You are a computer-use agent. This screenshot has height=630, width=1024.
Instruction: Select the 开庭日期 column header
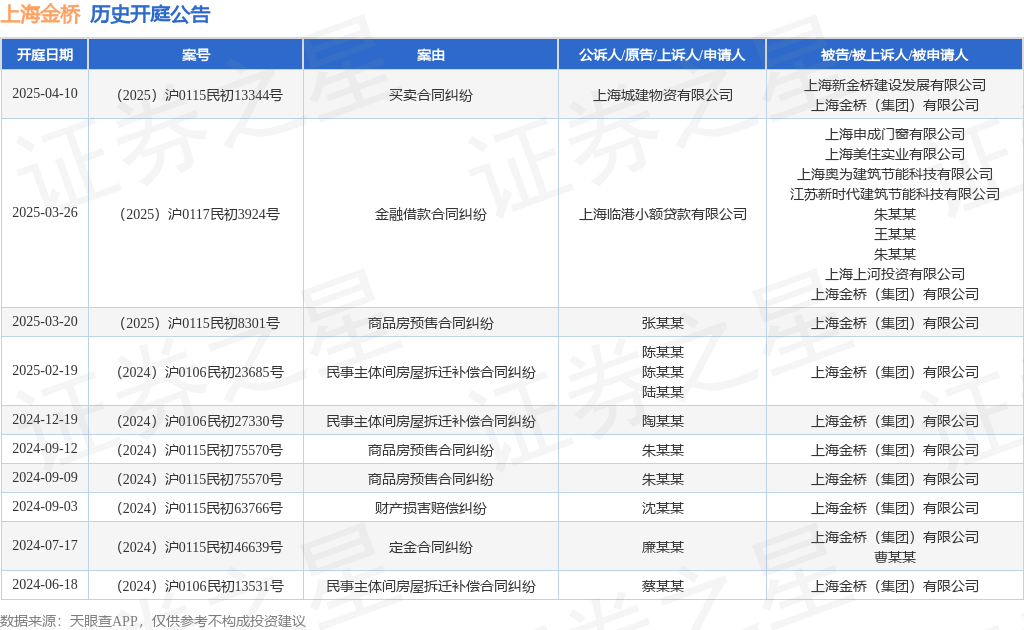point(44,55)
